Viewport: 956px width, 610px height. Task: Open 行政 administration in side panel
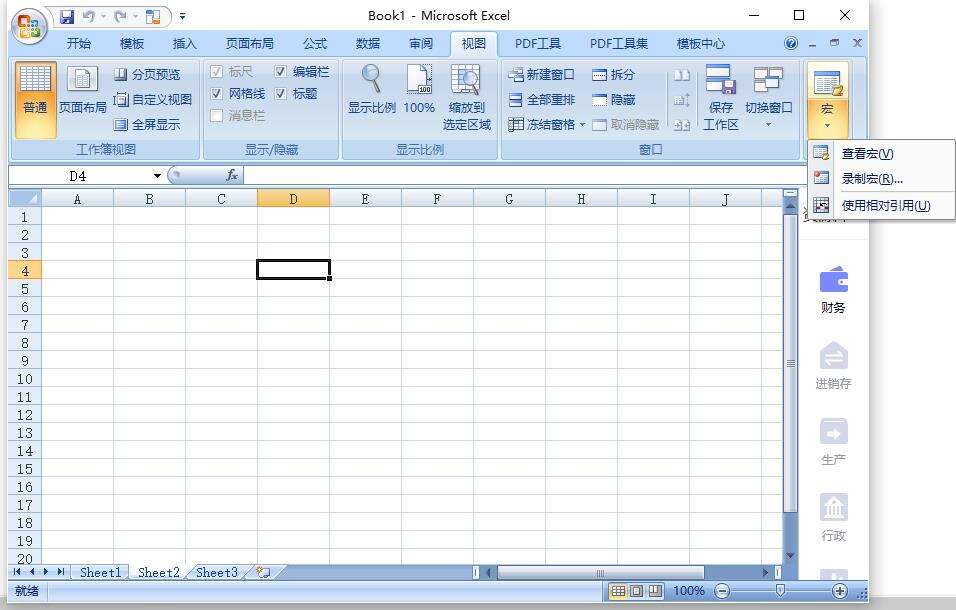point(833,518)
